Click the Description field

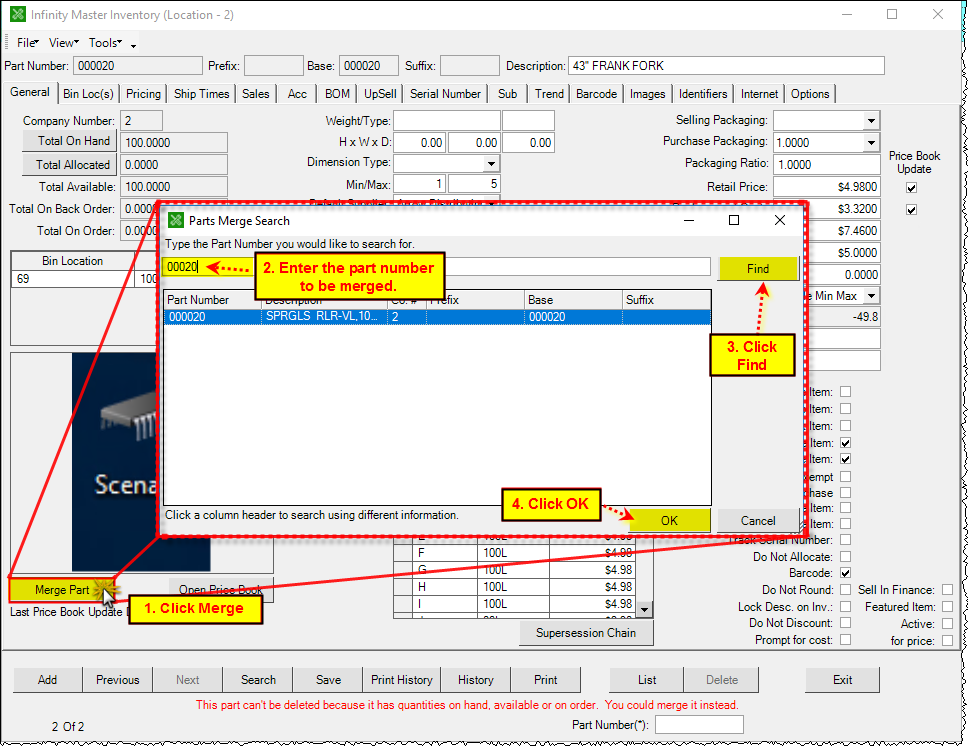726,65
